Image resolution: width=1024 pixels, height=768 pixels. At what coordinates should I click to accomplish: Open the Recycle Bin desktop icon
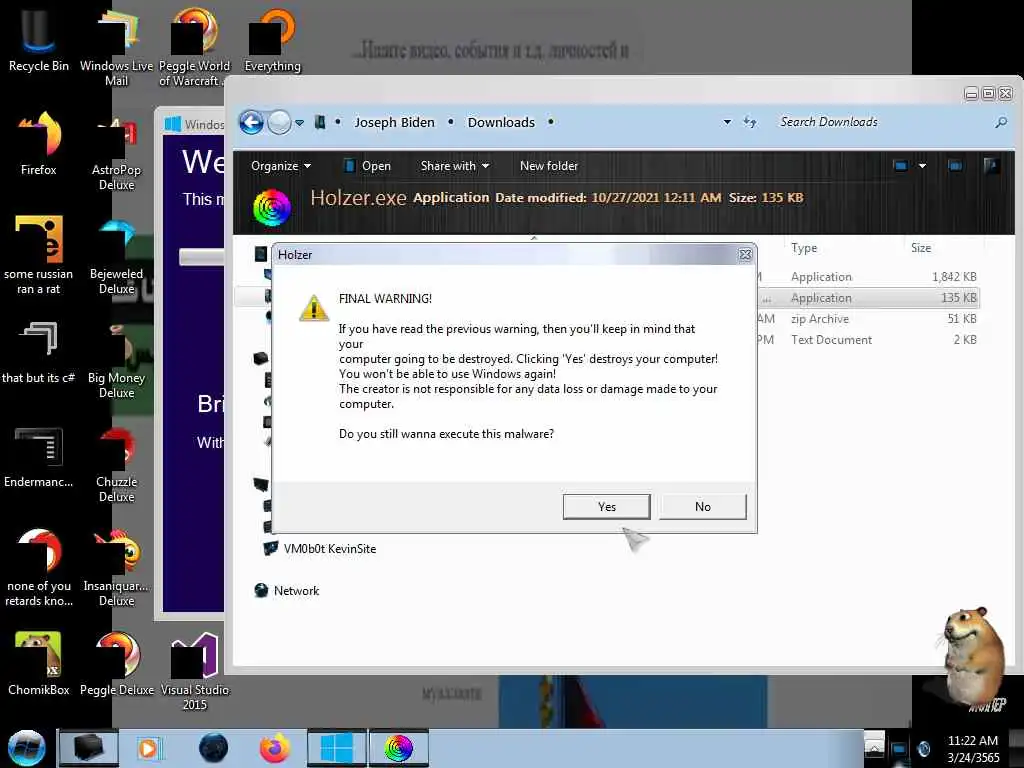39,40
